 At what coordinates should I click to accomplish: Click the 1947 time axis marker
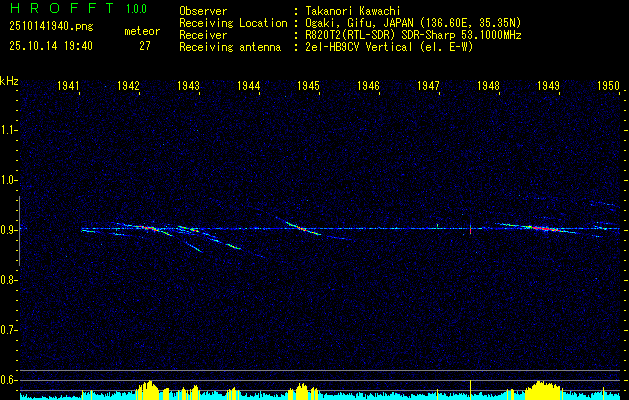pyautogui.click(x=428, y=85)
